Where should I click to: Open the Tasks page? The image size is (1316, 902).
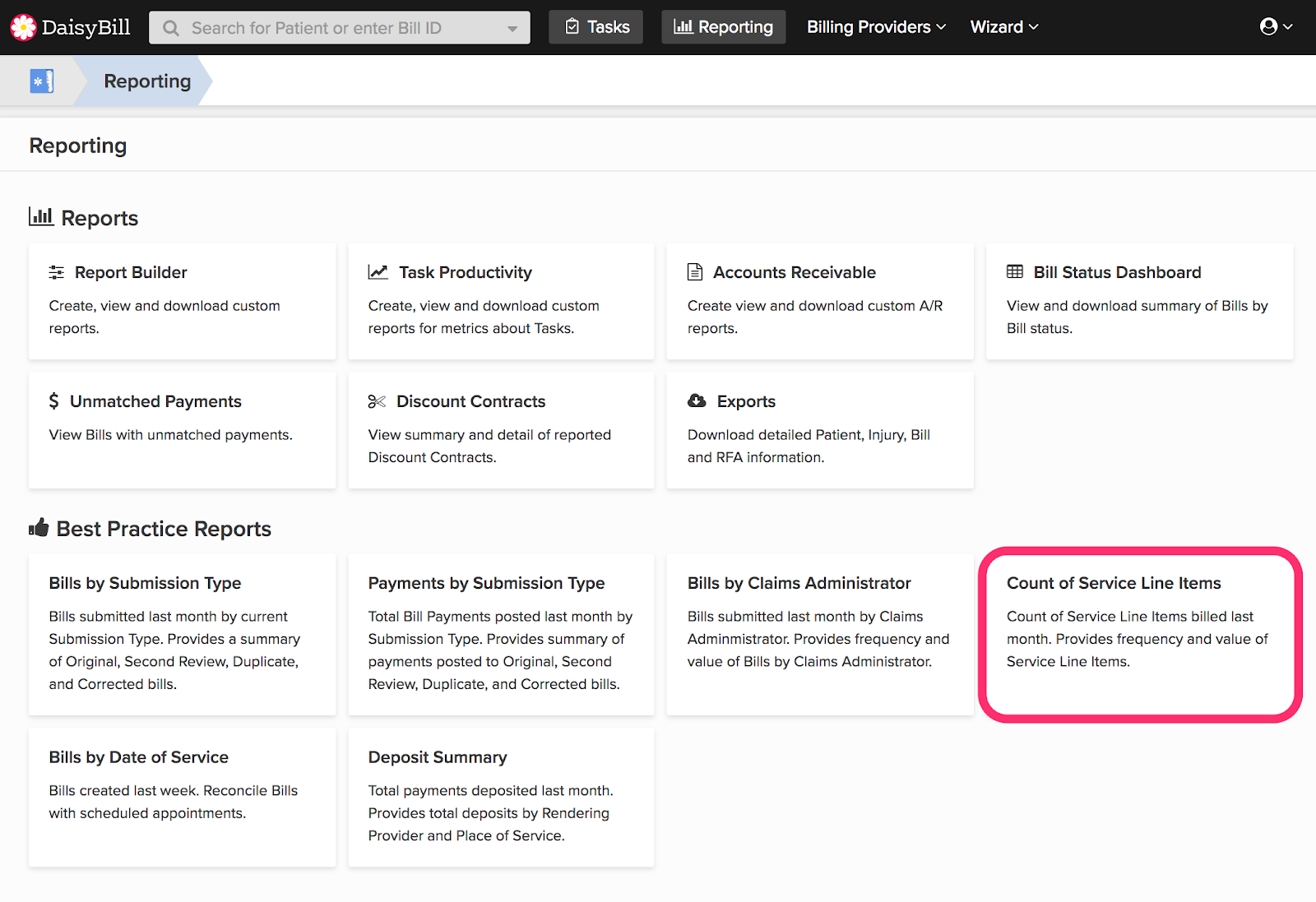596,27
